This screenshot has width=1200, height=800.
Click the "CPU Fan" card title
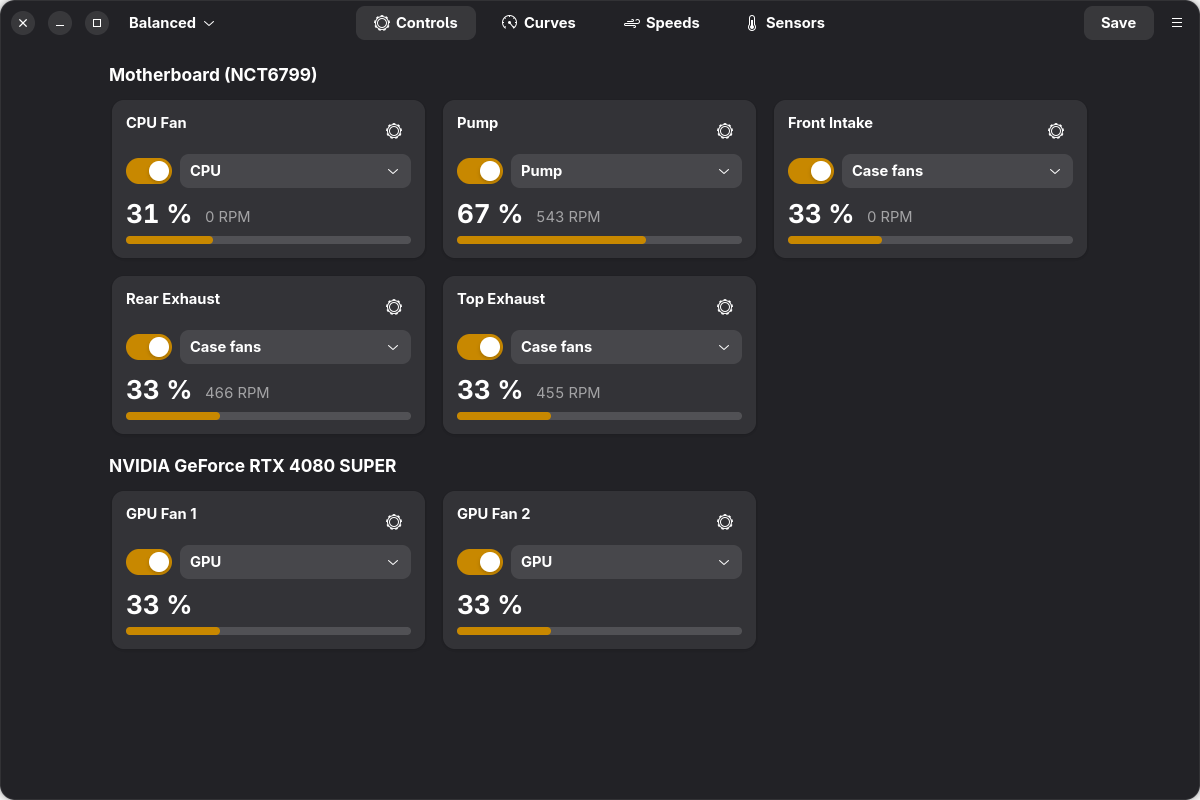tap(156, 123)
